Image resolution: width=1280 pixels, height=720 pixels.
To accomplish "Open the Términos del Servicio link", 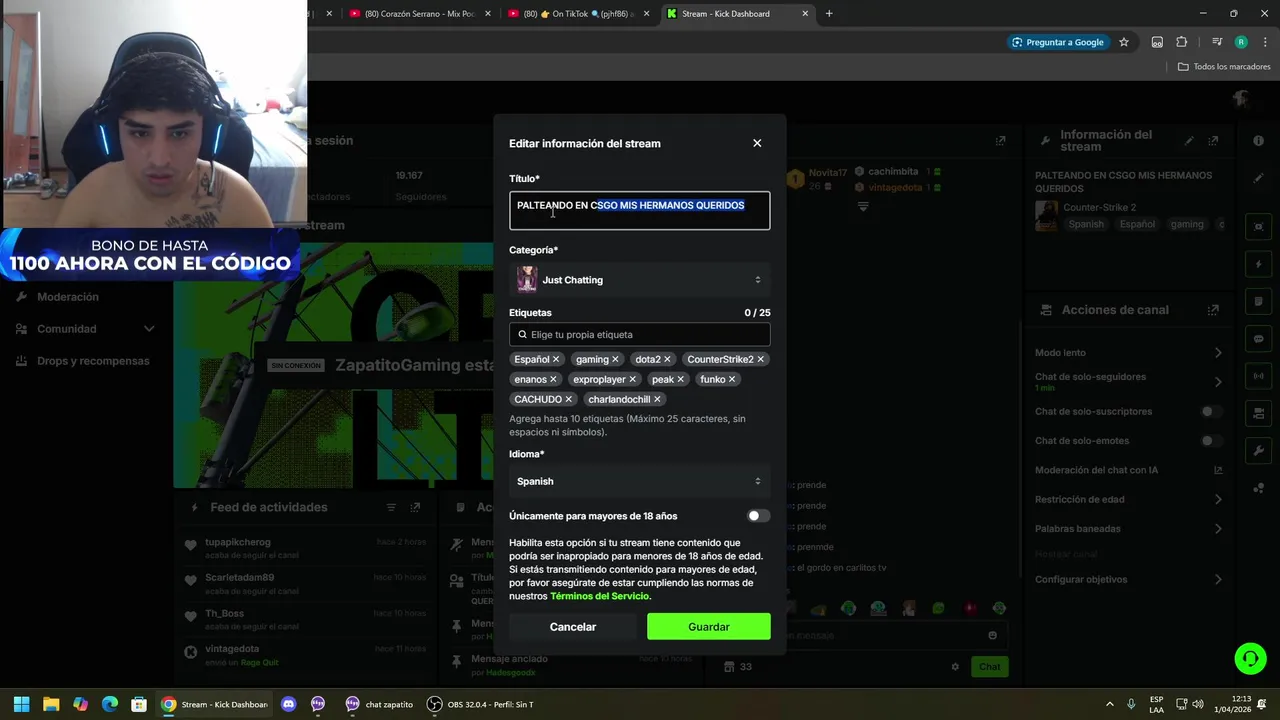I will pos(600,596).
